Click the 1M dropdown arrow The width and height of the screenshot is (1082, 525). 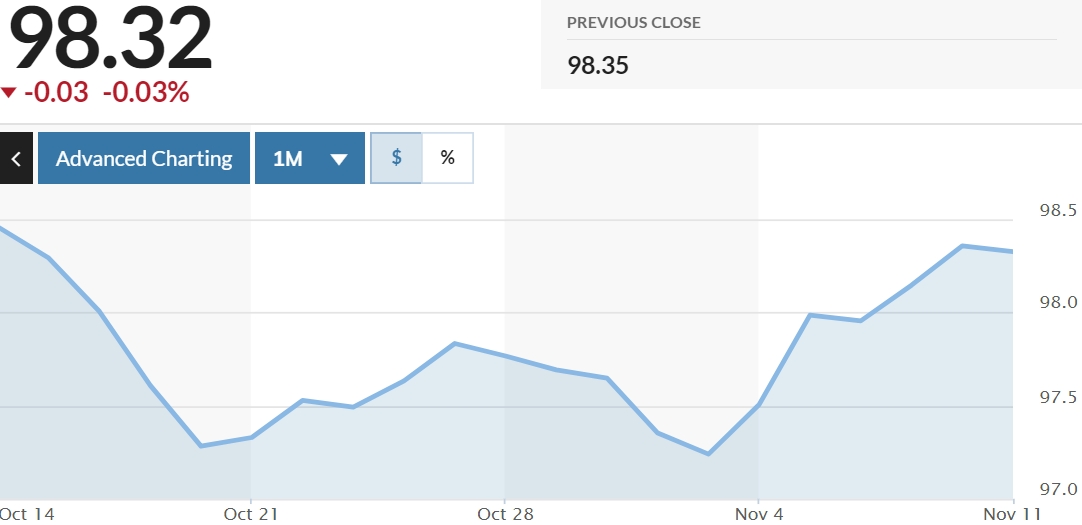coord(339,159)
